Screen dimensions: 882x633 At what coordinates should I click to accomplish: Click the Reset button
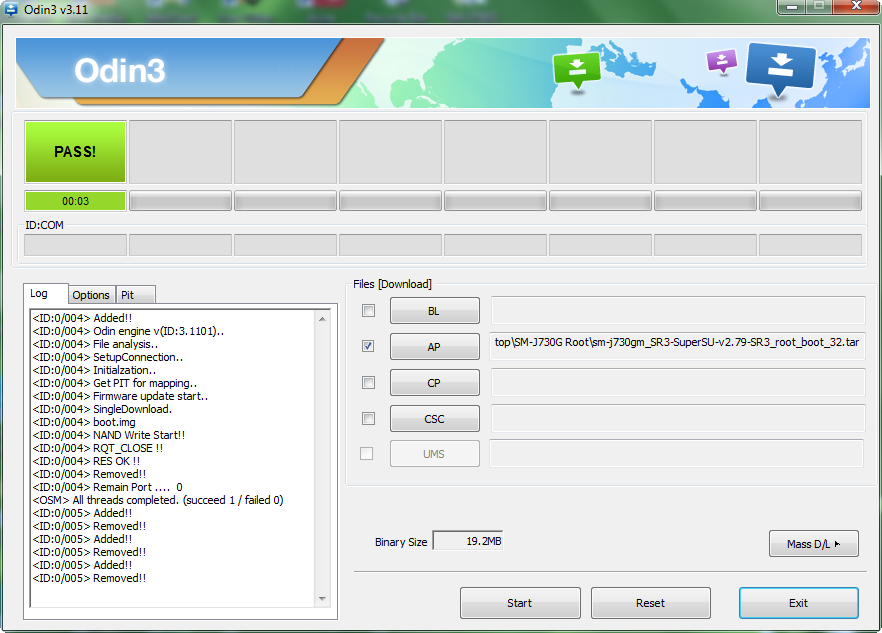[x=651, y=603]
